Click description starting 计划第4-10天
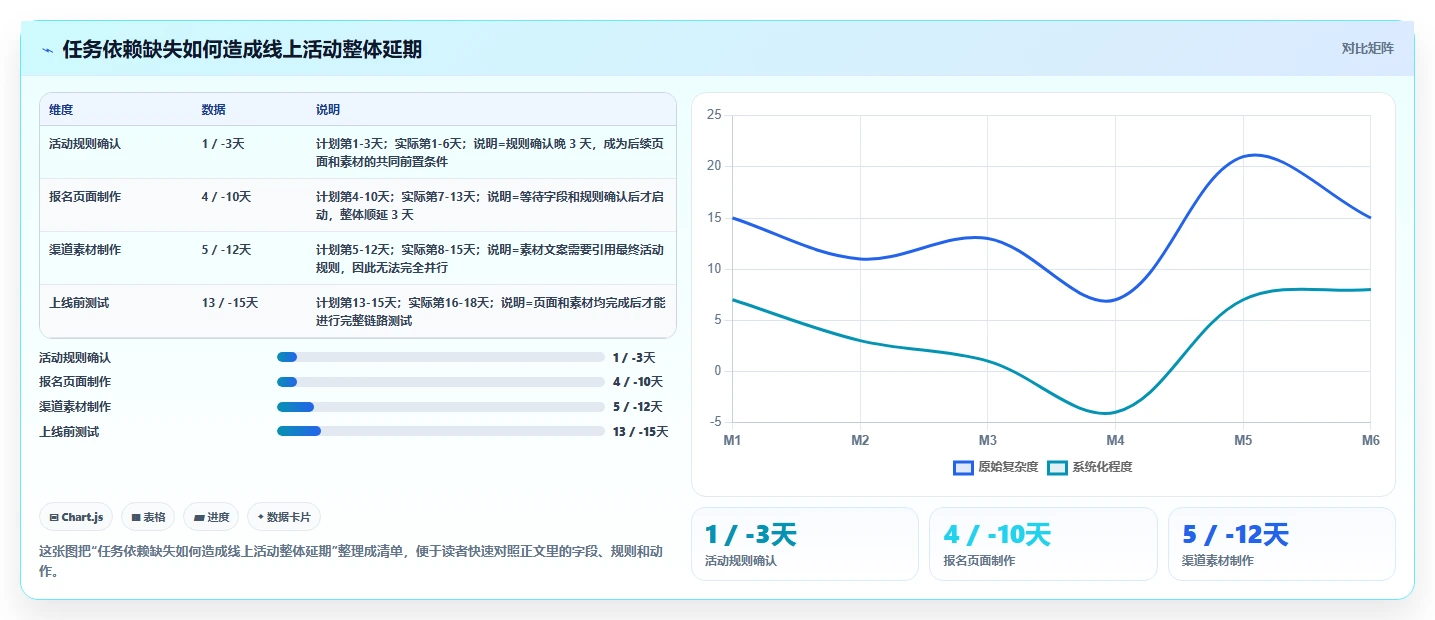 pyautogui.click(x=490, y=205)
